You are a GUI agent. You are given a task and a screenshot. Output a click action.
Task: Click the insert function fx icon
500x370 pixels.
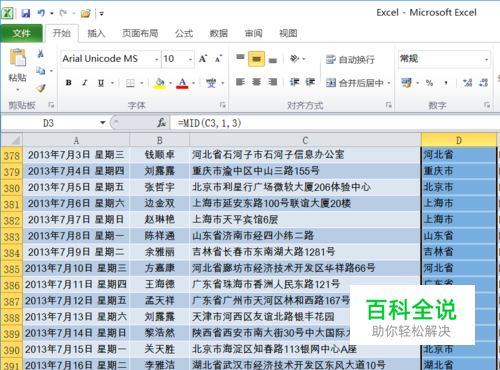[x=162, y=123]
